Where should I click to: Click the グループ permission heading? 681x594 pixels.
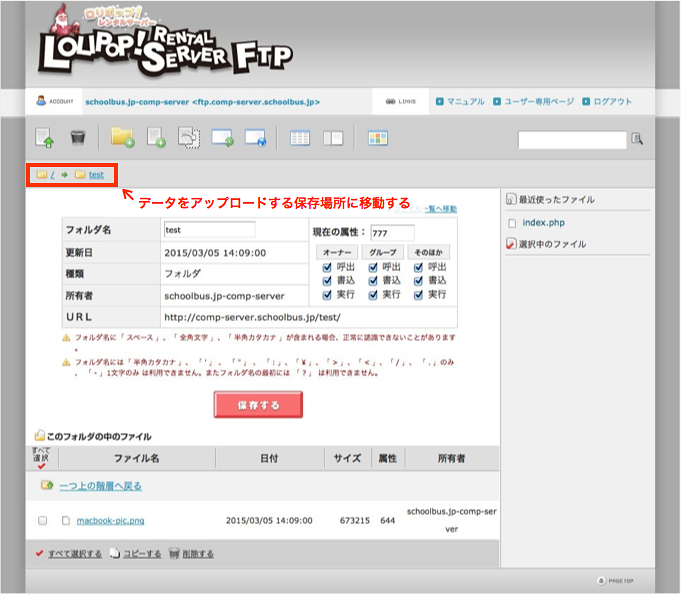[383, 252]
